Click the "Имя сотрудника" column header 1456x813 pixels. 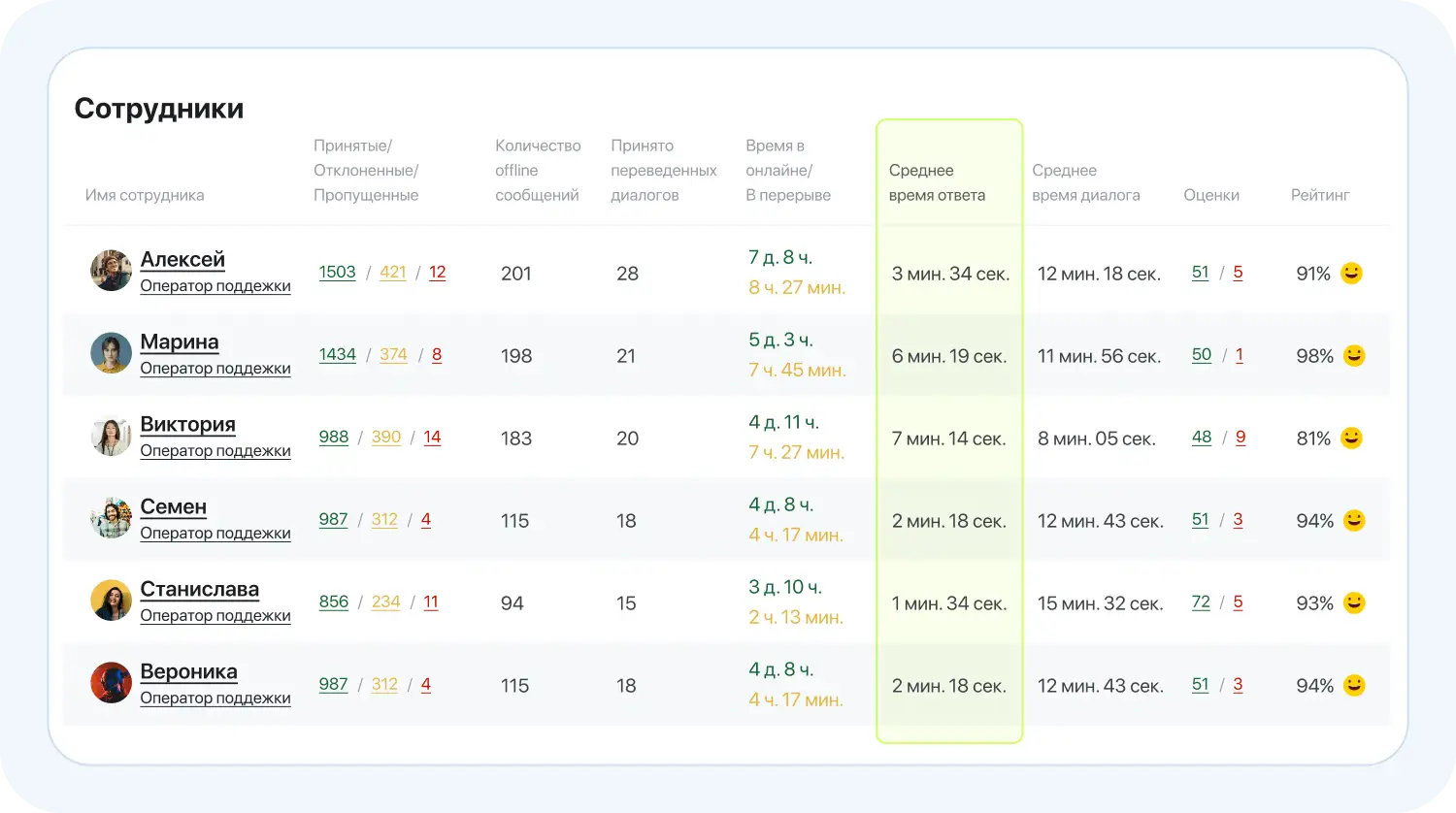point(145,195)
